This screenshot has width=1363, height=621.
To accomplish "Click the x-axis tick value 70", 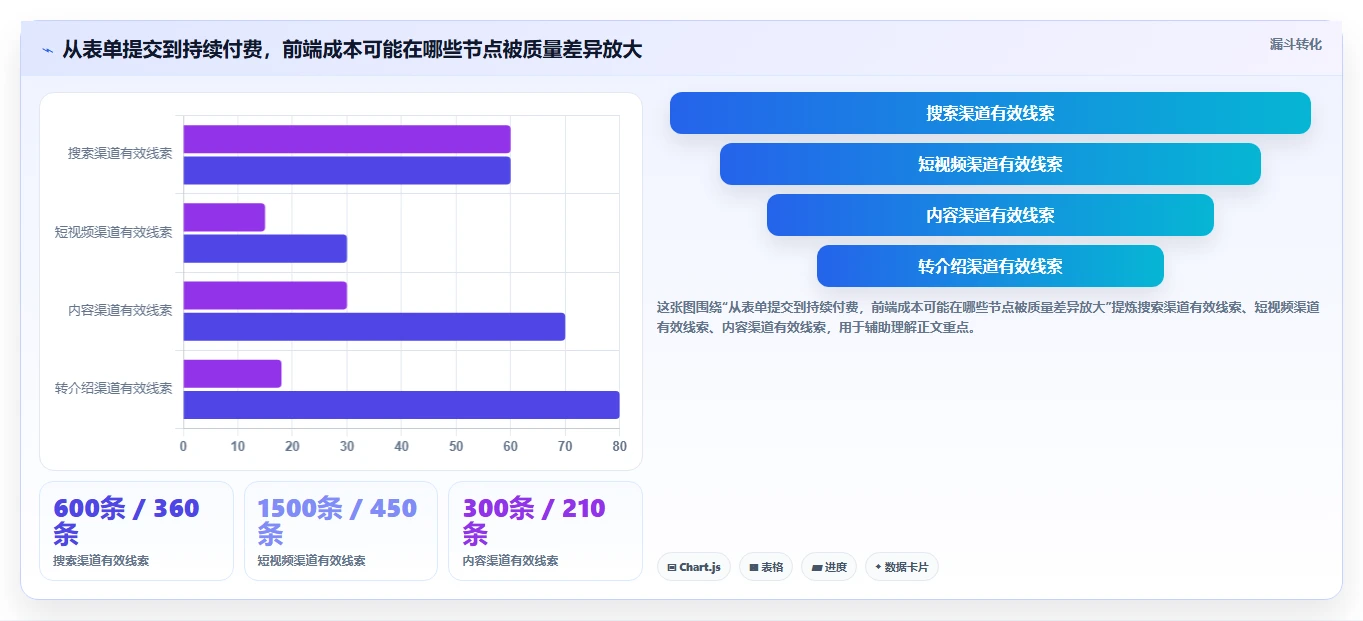I will [x=565, y=446].
